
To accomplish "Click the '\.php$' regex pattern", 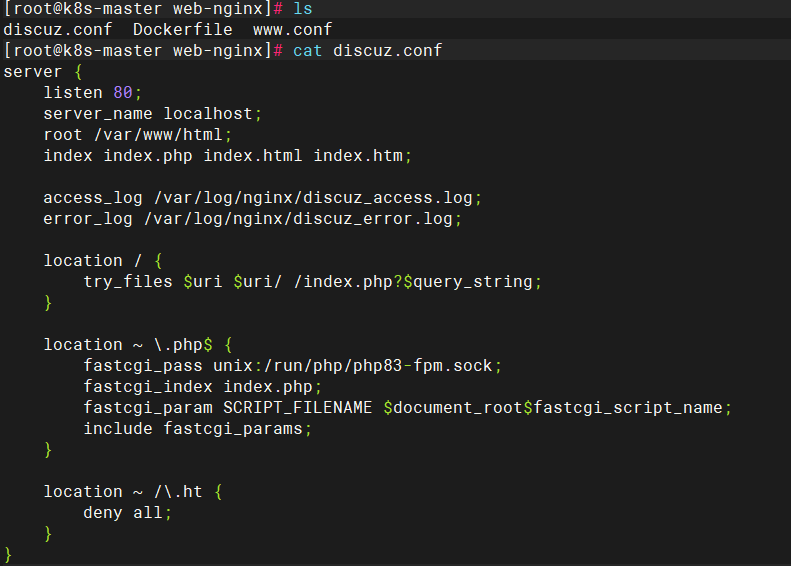I will [x=183, y=345].
